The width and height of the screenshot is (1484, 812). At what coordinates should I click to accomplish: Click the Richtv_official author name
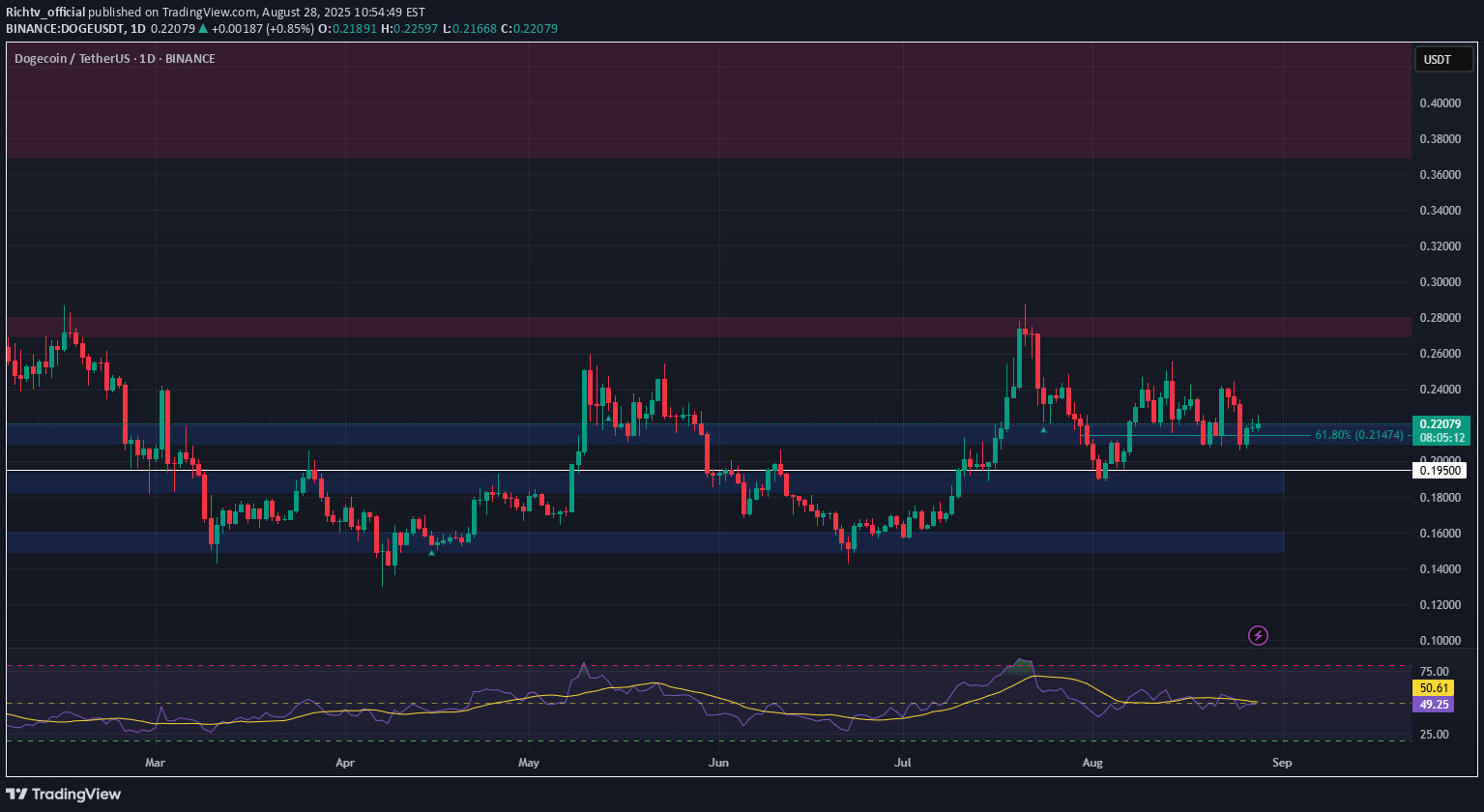coord(45,13)
